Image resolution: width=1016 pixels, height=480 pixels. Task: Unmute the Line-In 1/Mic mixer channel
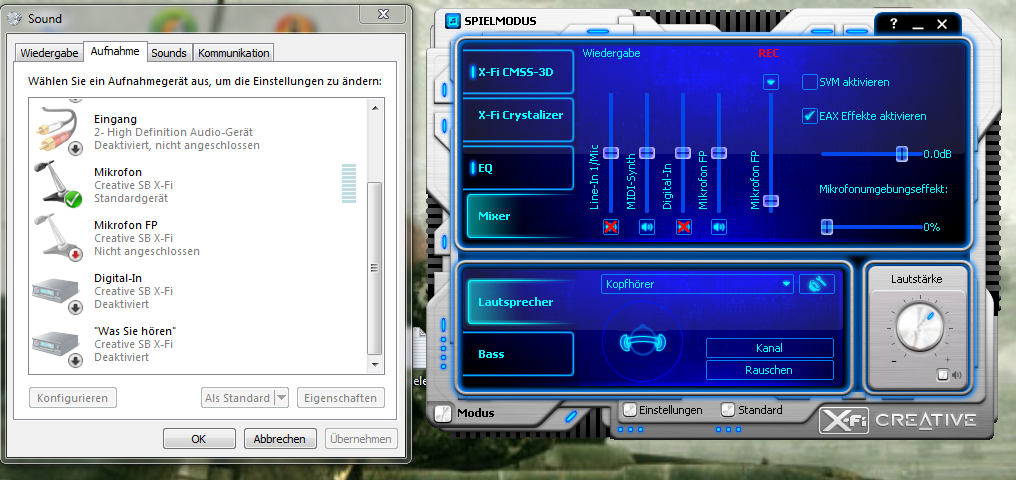(x=610, y=227)
